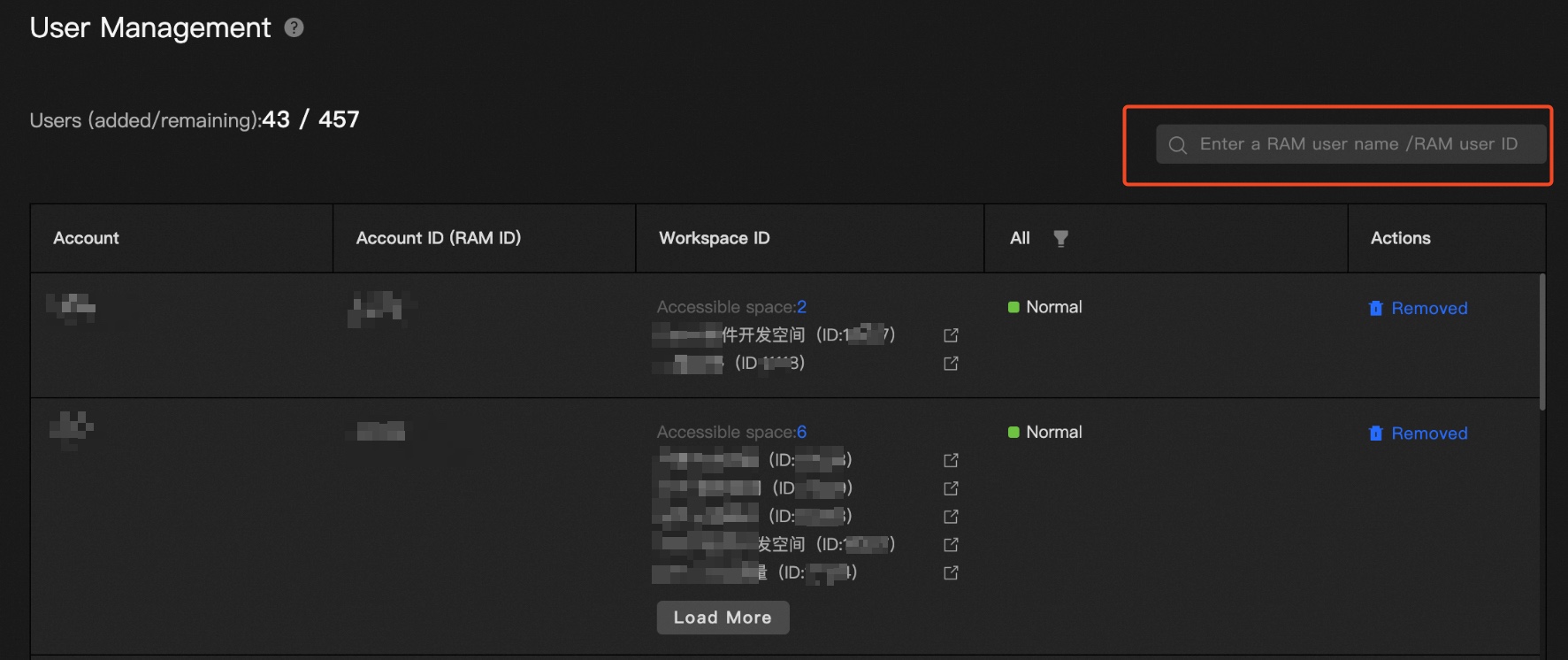
Task: Click the All status filter header
Action: point(1020,238)
